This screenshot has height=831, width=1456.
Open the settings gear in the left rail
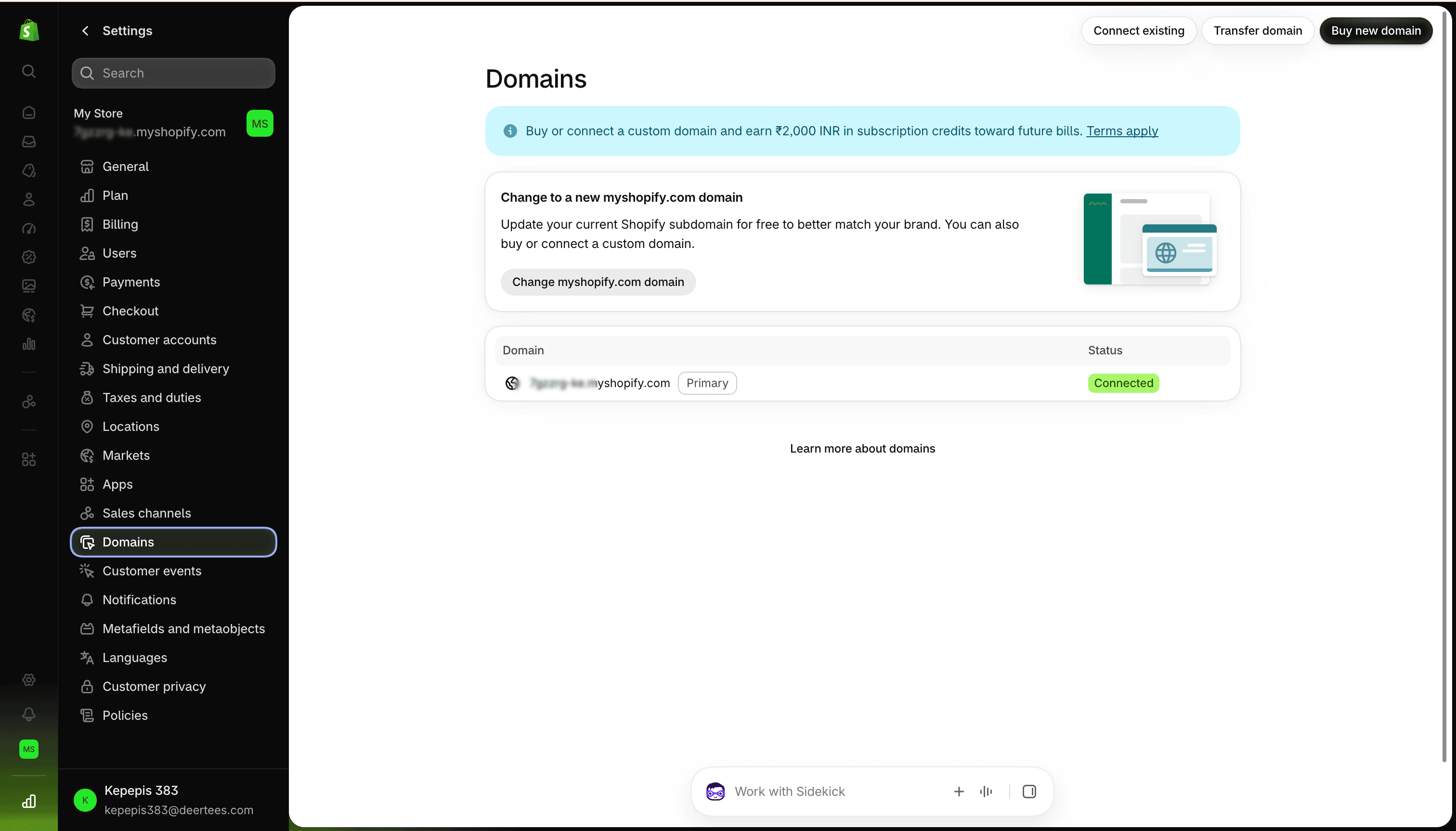pos(28,680)
